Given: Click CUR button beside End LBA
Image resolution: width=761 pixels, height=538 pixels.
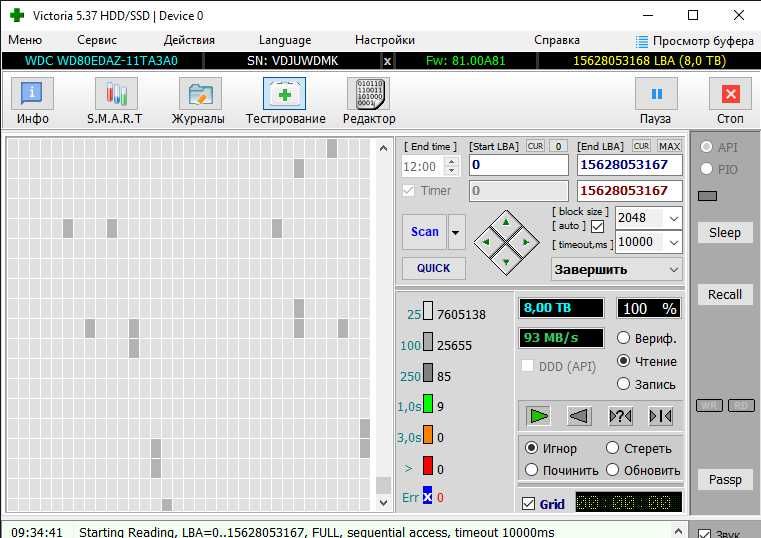Looking at the screenshot, I should pos(641,146).
